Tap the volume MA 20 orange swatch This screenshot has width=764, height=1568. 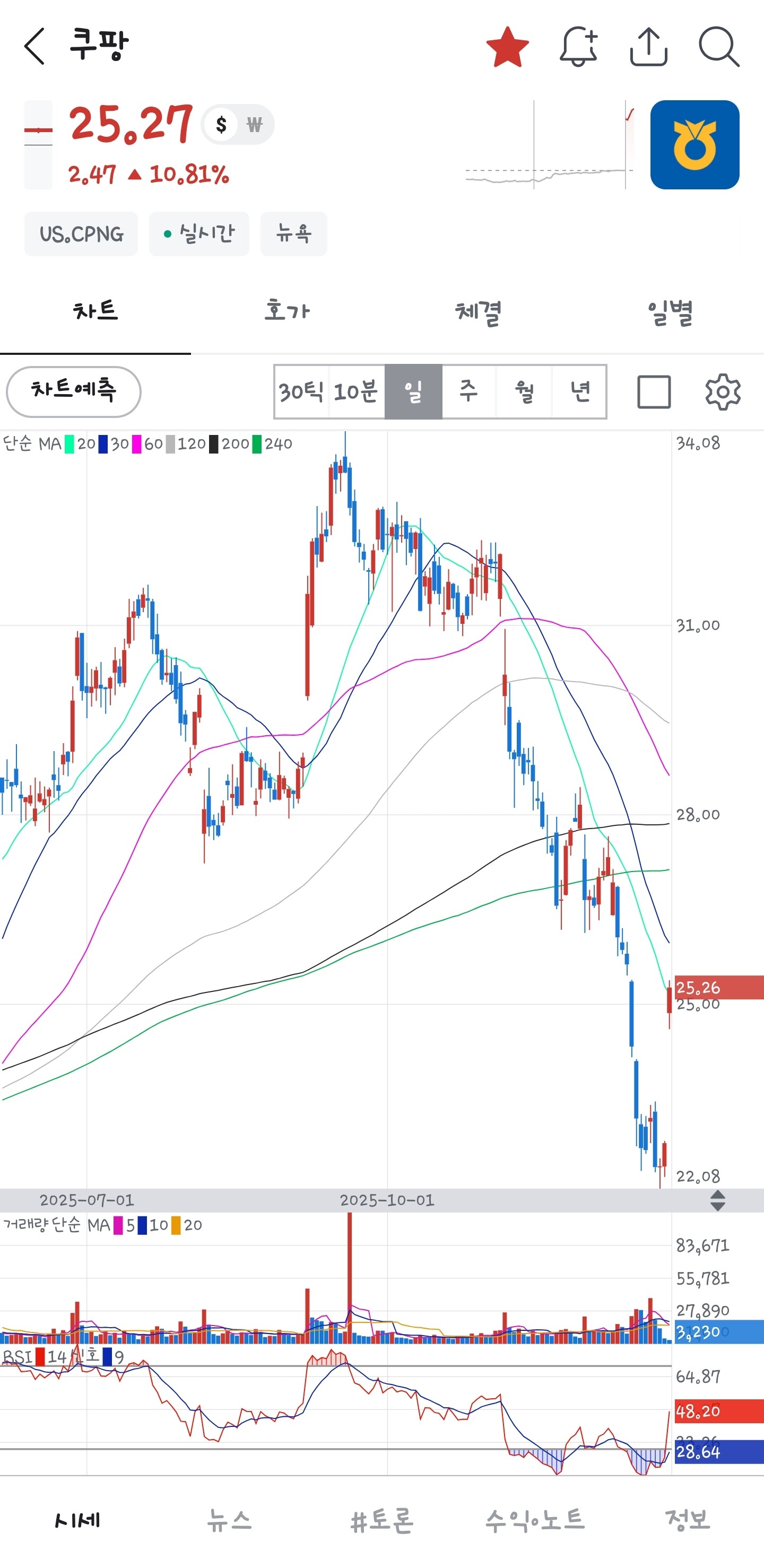click(176, 1225)
